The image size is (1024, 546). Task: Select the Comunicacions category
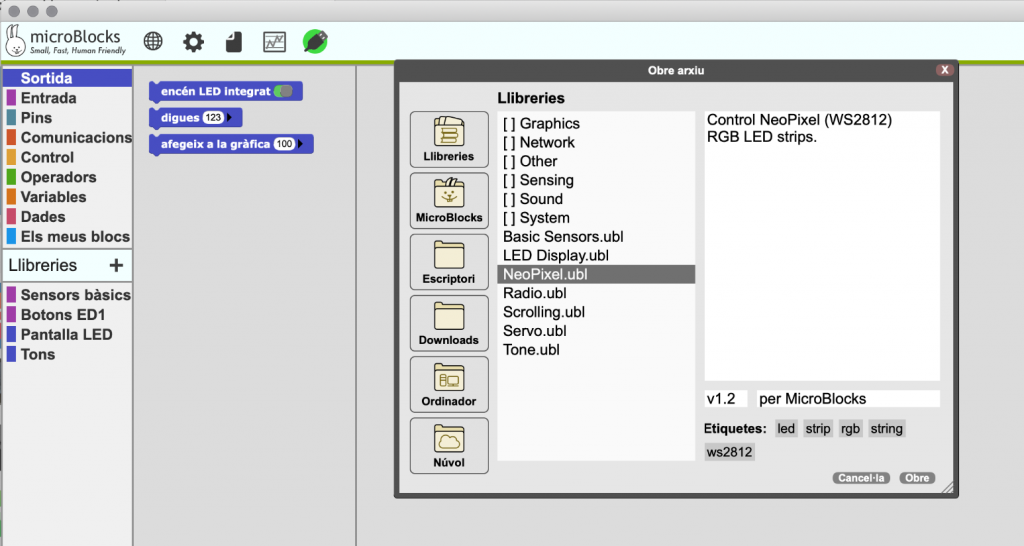click(x=67, y=137)
